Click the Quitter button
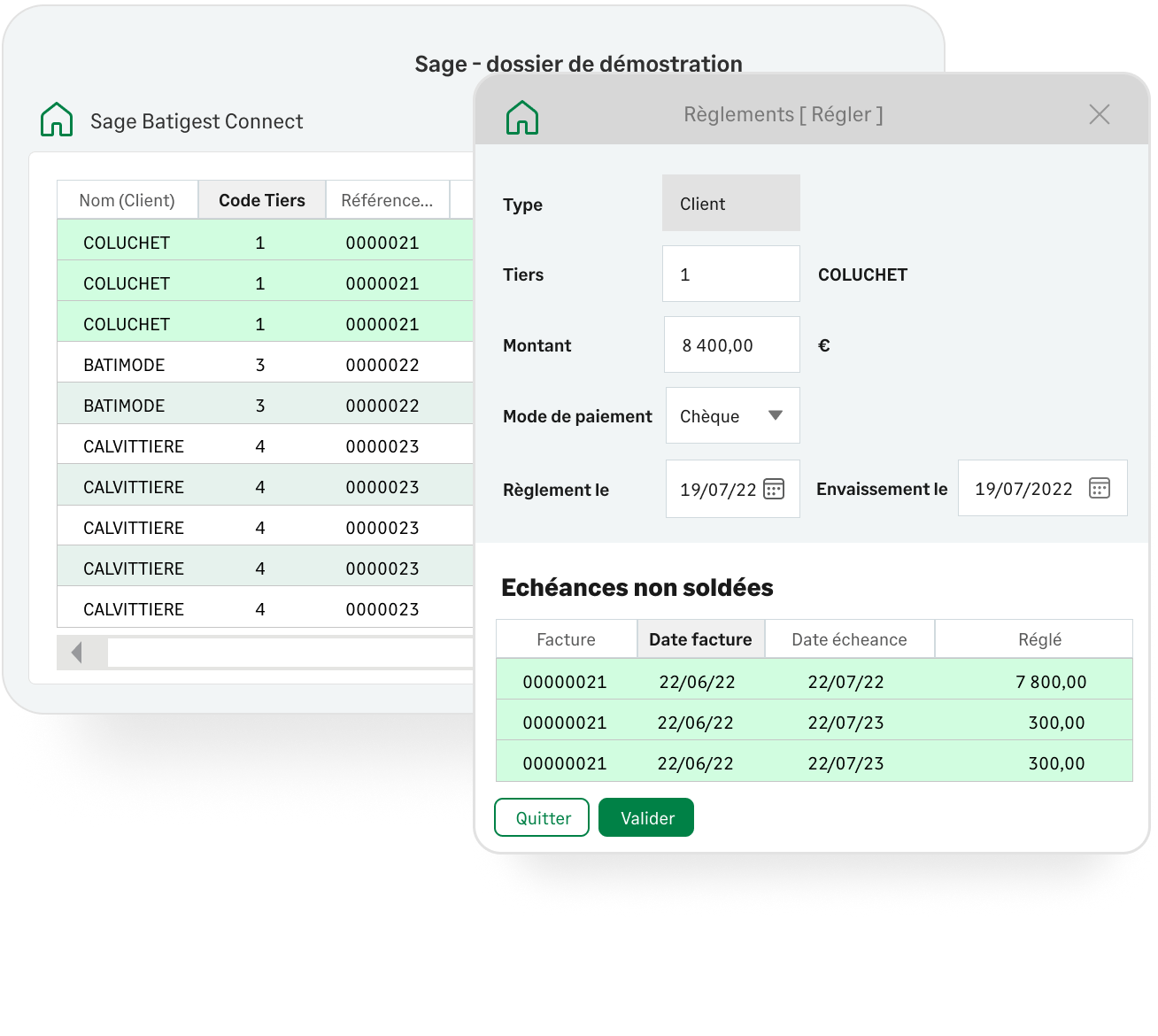The height and width of the screenshot is (1036, 1158). [542, 817]
